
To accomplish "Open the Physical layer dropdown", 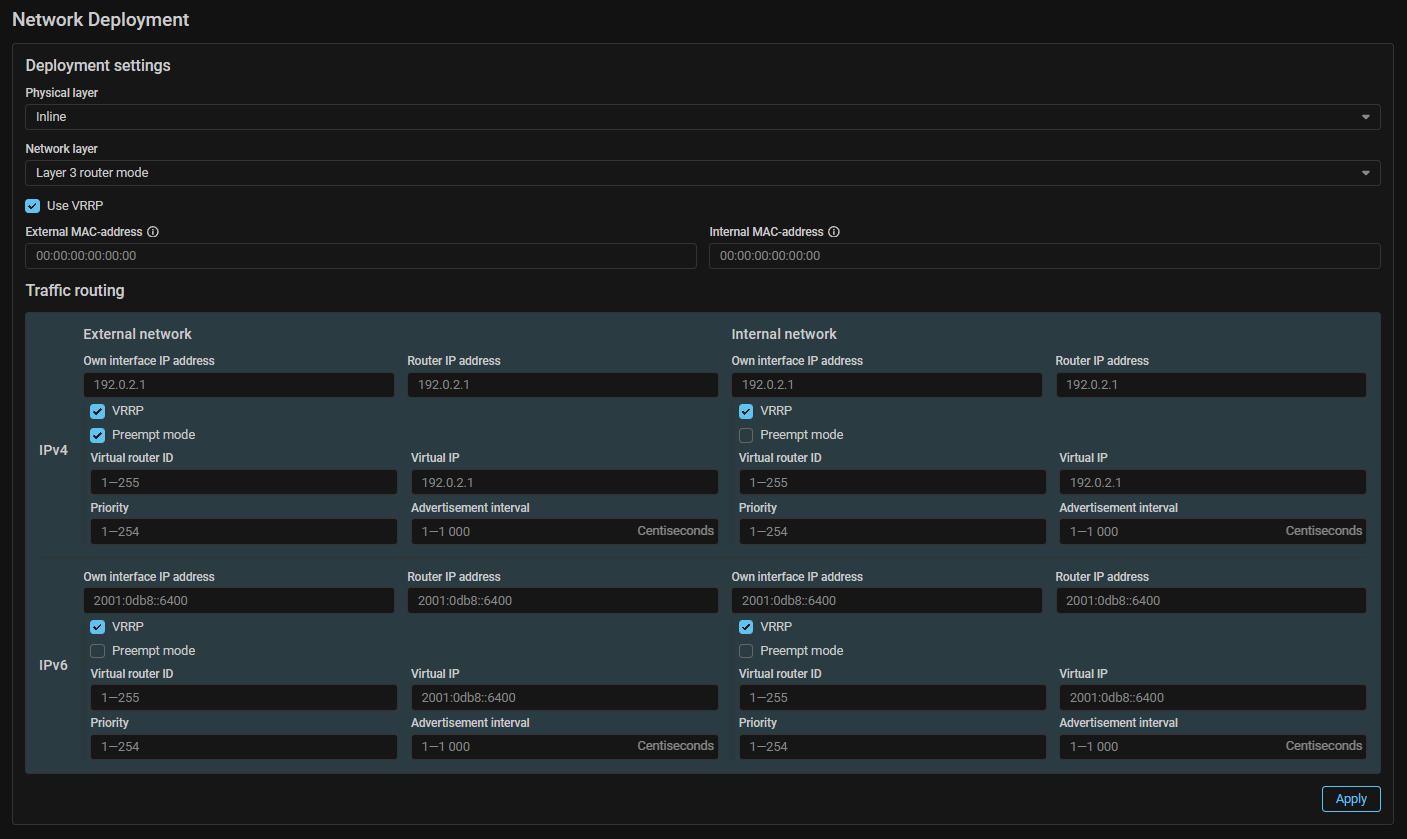I will point(702,117).
